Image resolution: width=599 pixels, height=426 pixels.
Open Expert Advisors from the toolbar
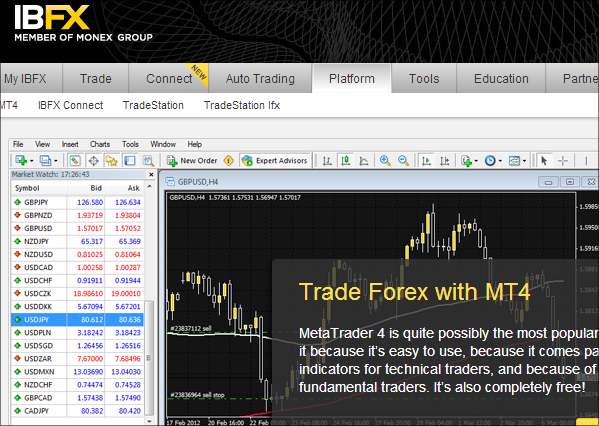275,161
